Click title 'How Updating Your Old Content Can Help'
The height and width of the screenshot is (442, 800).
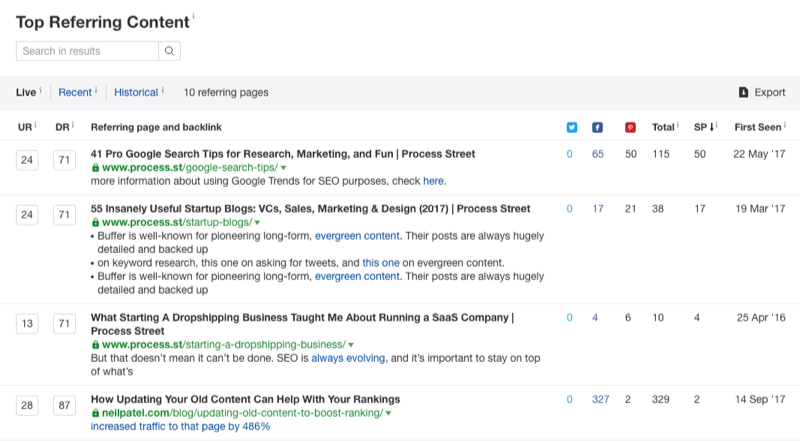click(x=245, y=400)
